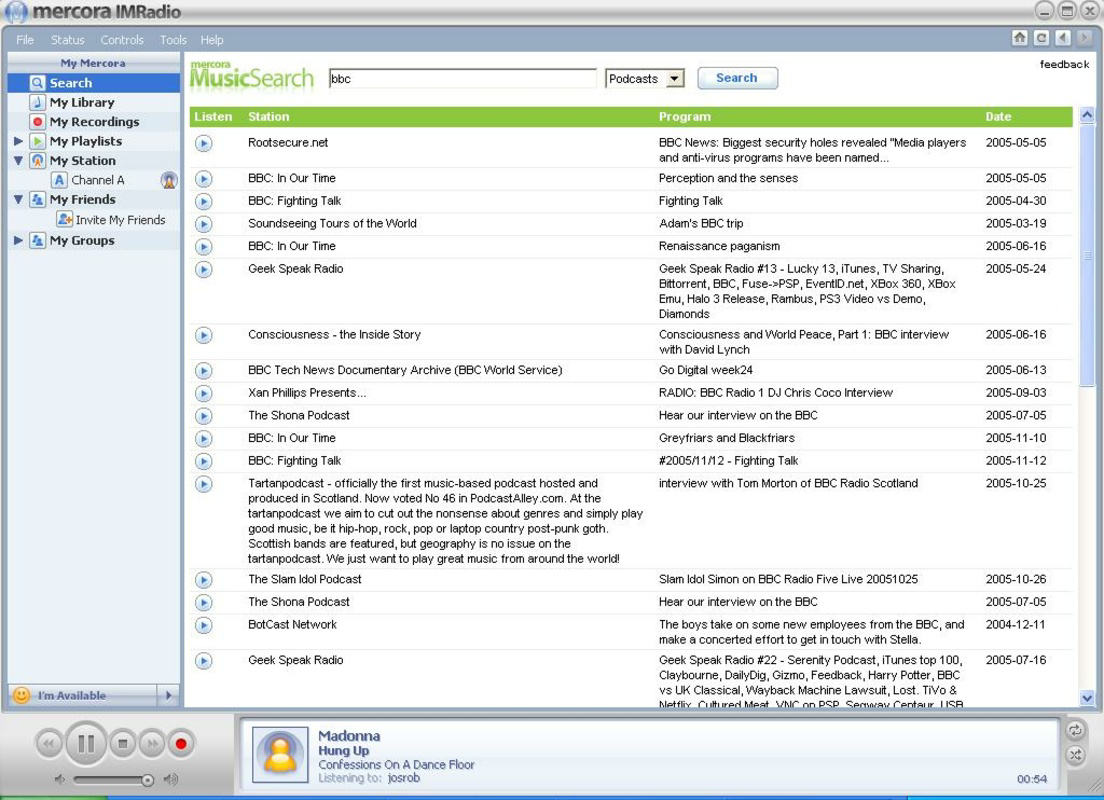Open the I'm Available status arrow

[x=168, y=696]
